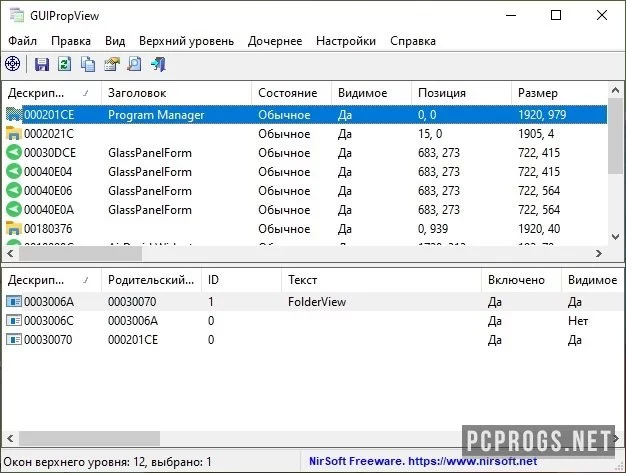Click bottom list horizontal scrollbar thumb
The height and width of the screenshot is (473, 626).
[x=89, y=438]
